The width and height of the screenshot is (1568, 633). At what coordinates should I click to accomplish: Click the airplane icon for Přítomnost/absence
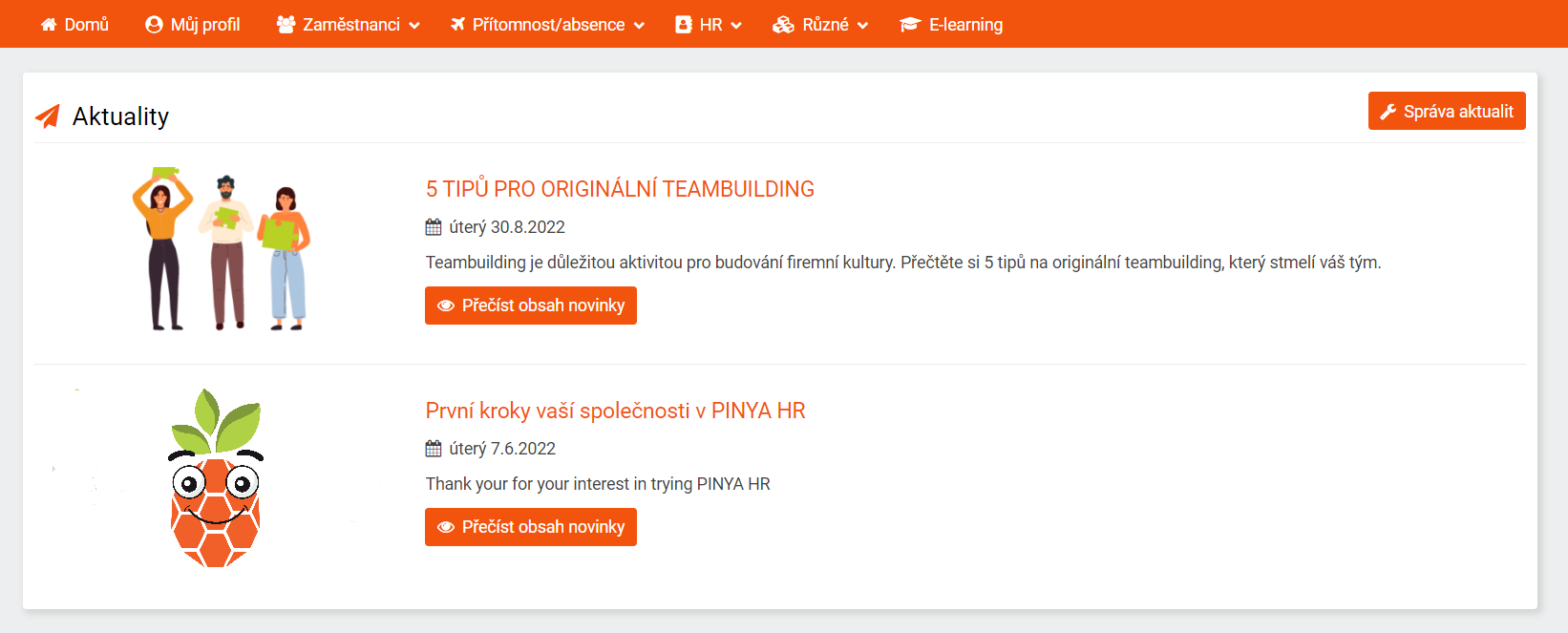pos(458,25)
